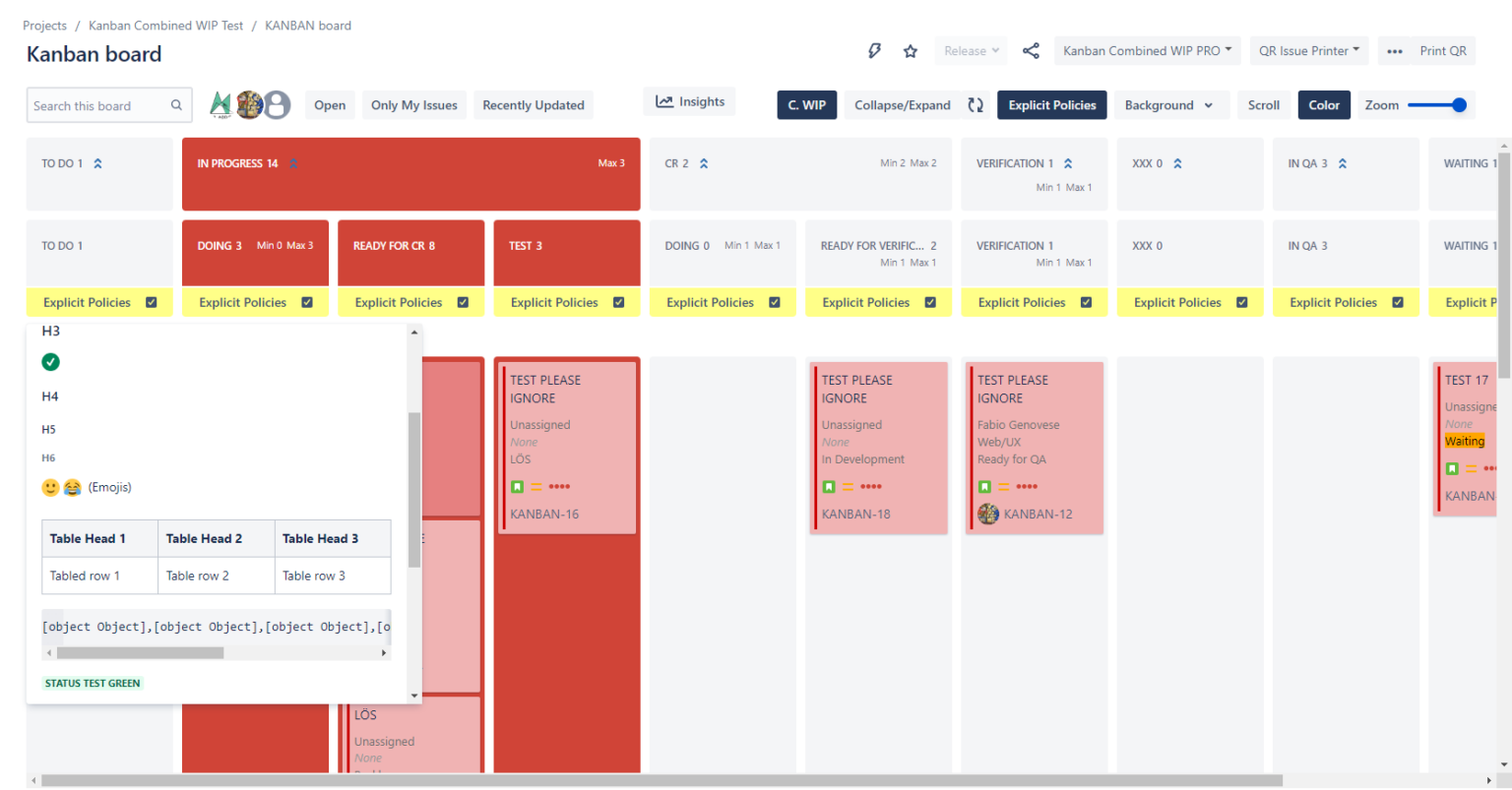
Task: Collapse the IN PROGRESS column with its chevrons
Action: (x=293, y=163)
